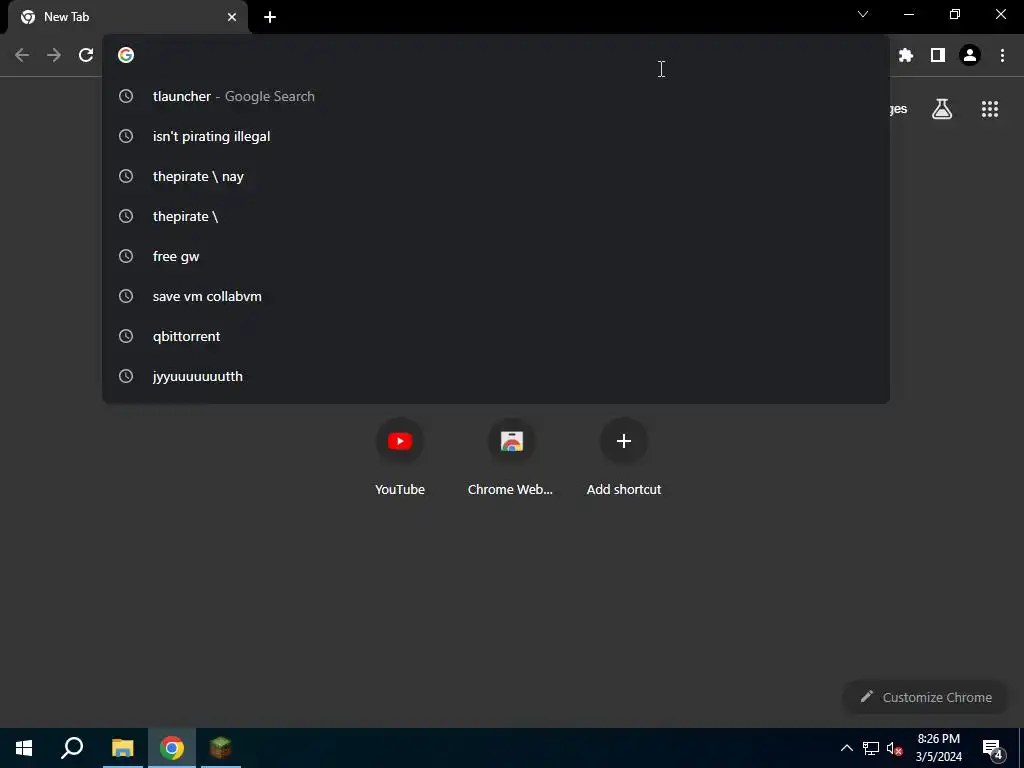Click the browser forward arrow
The height and width of the screenshot is (768, 1024).
(54, 55)
